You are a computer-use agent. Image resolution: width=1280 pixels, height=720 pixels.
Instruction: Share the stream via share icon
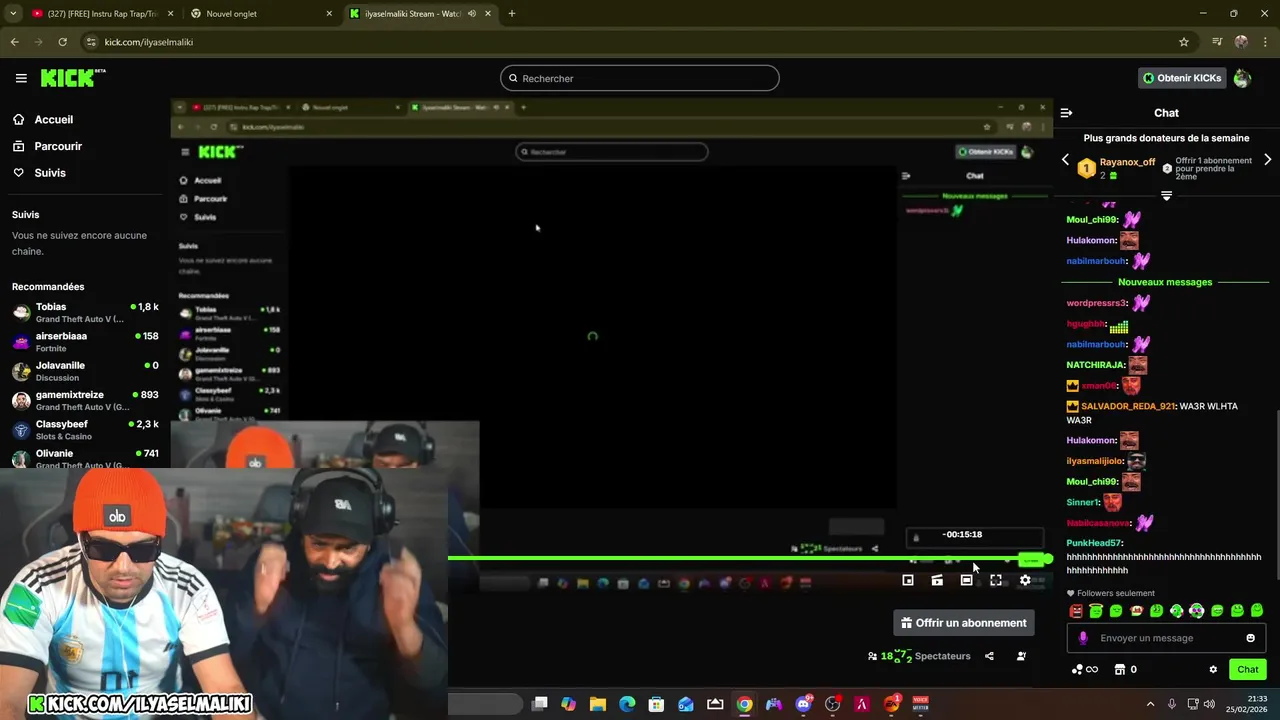click(x=989, y=656)
